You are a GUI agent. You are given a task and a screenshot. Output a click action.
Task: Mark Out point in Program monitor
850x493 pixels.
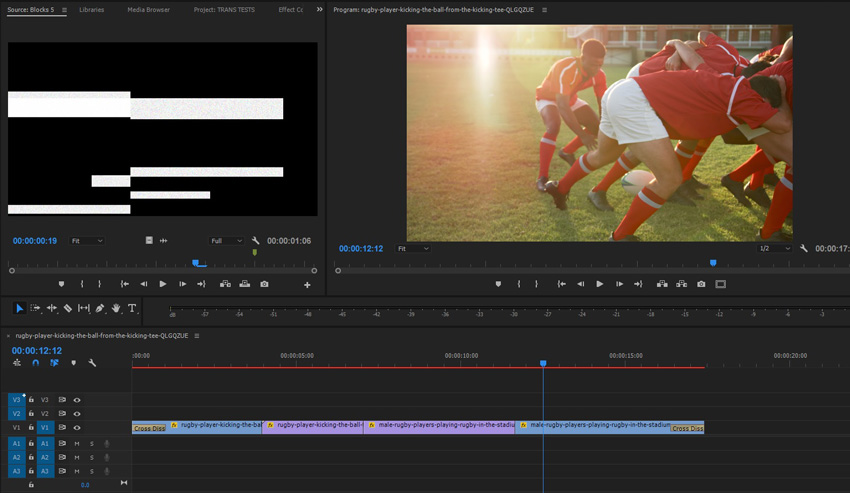click(x=536, y=284)
